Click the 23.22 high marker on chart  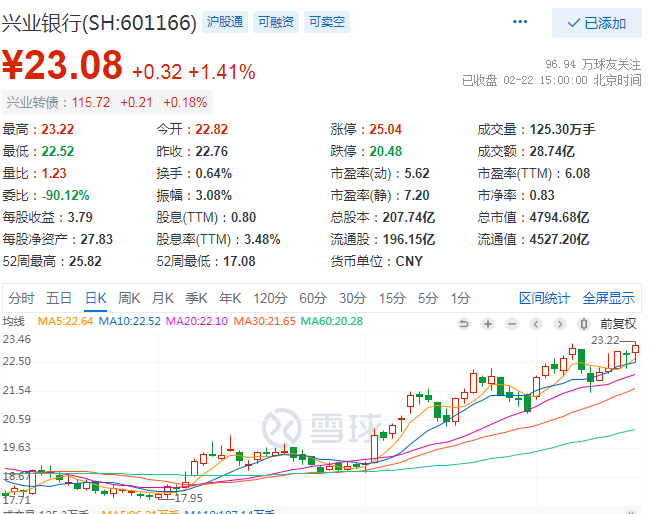coord(605,340)
